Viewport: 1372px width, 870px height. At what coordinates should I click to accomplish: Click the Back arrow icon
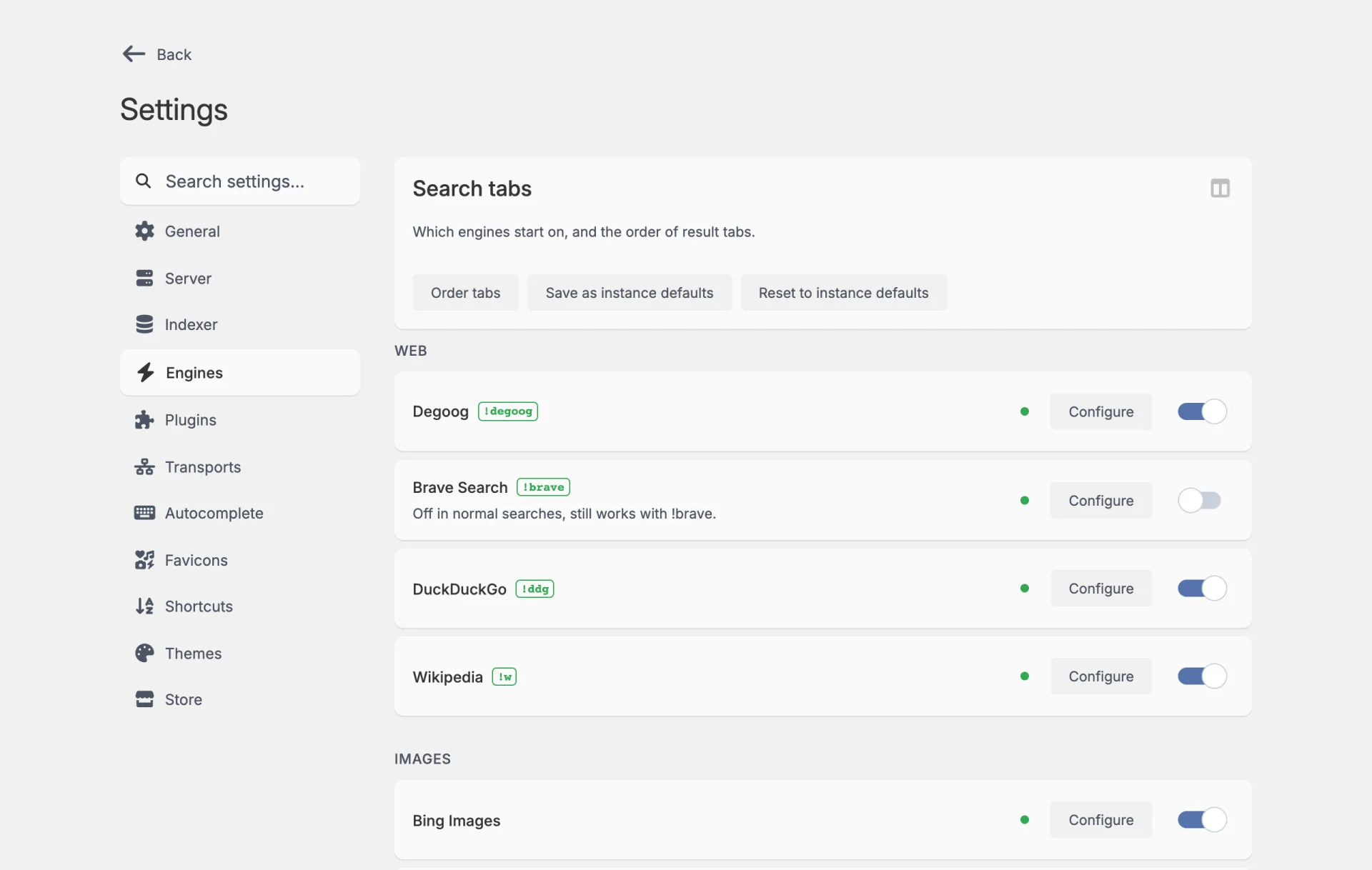pos(134,54)
